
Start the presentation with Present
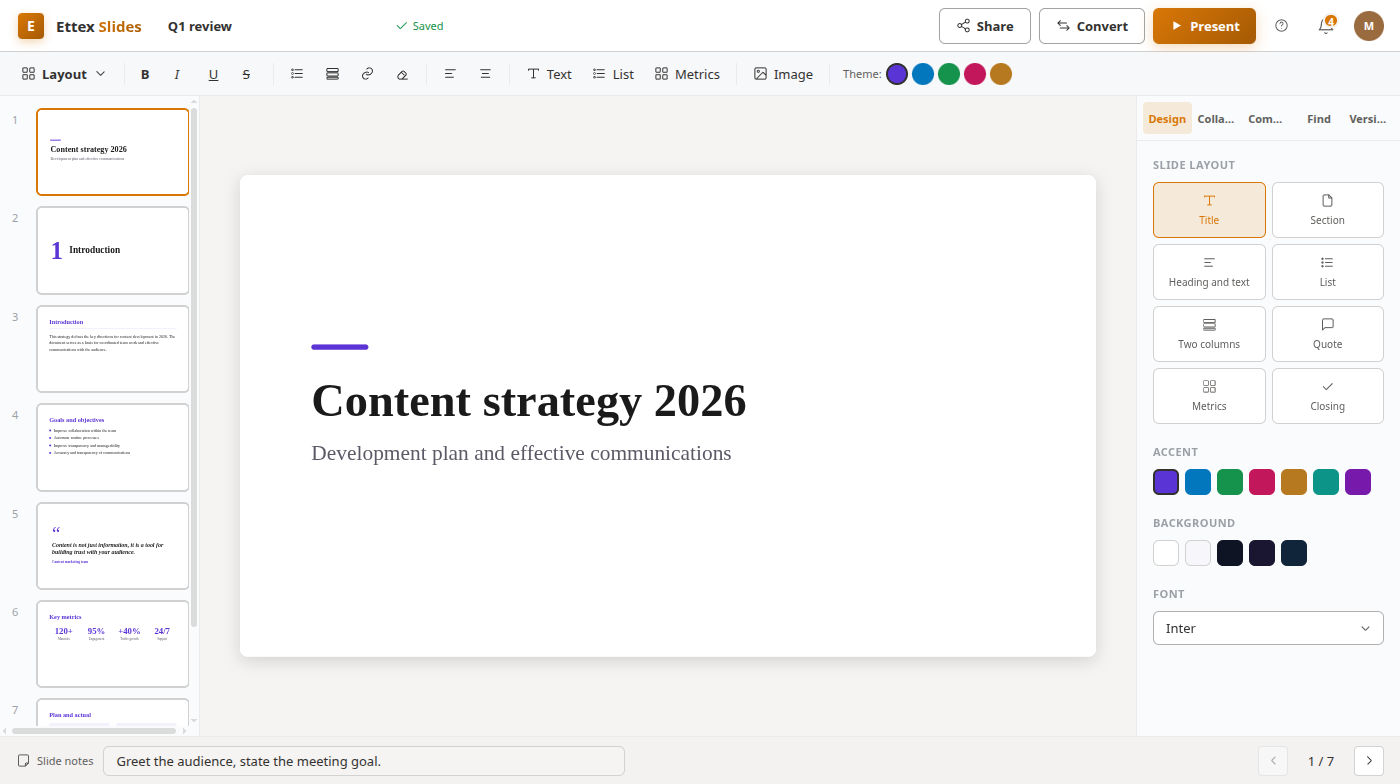[1204, 26]
